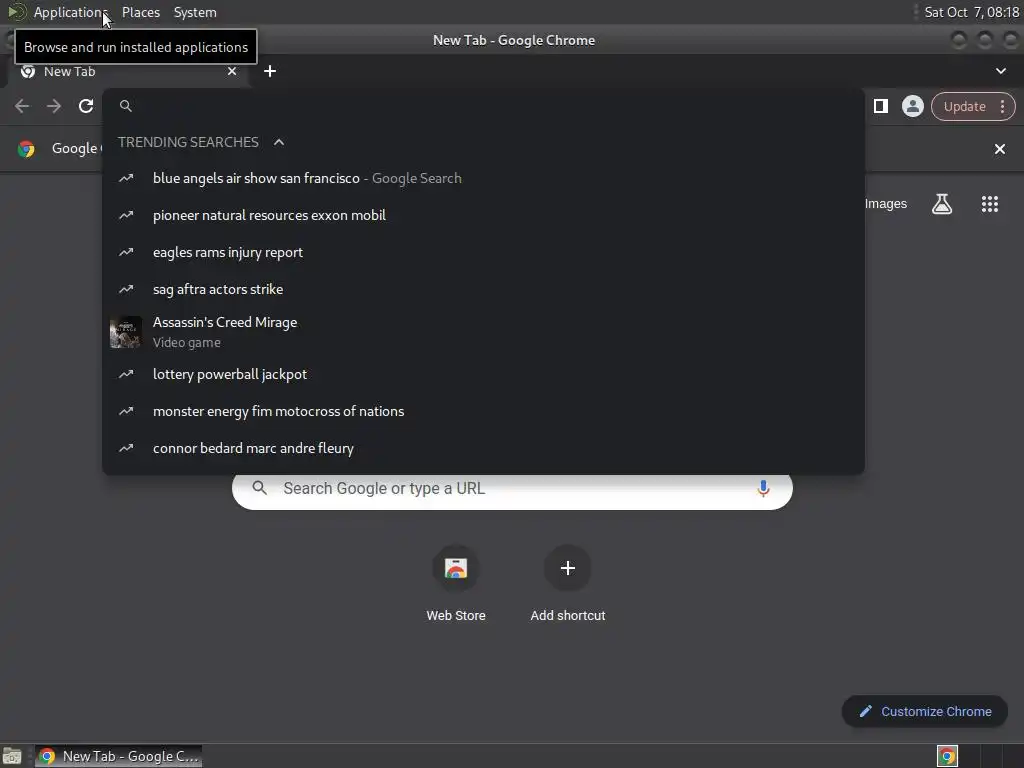This screenshot has height=768, width=1024.
Task: Open the profile avatar menu
Action: 912,106
